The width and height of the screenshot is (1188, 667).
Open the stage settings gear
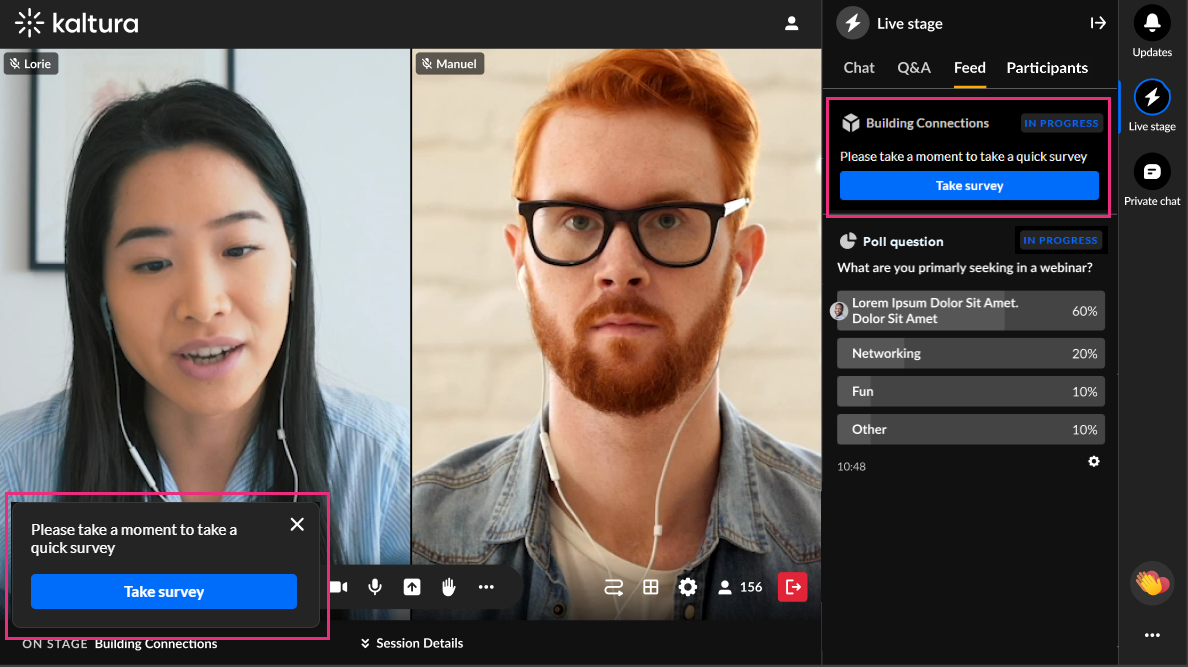688,587
